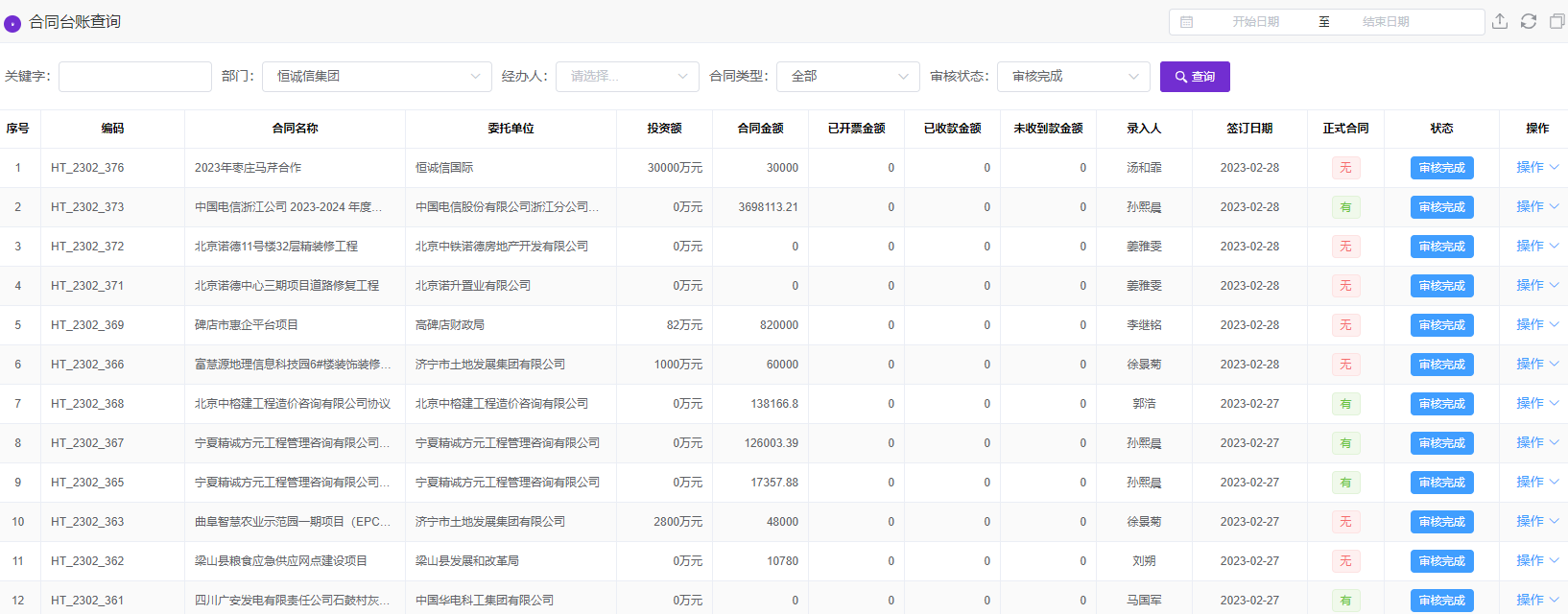Click the 有 tag for HT_2302_373
1568x614 pixels.
1345,207
